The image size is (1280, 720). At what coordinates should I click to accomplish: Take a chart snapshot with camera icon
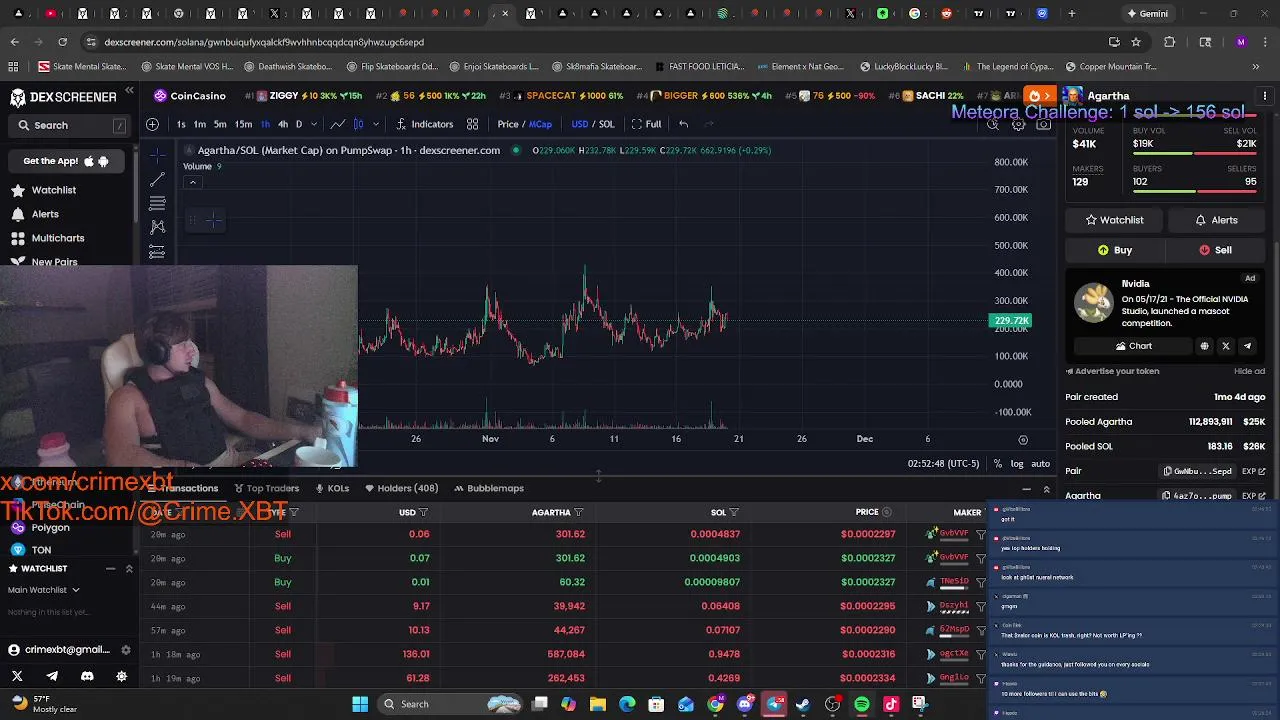tap(1043, 125)
